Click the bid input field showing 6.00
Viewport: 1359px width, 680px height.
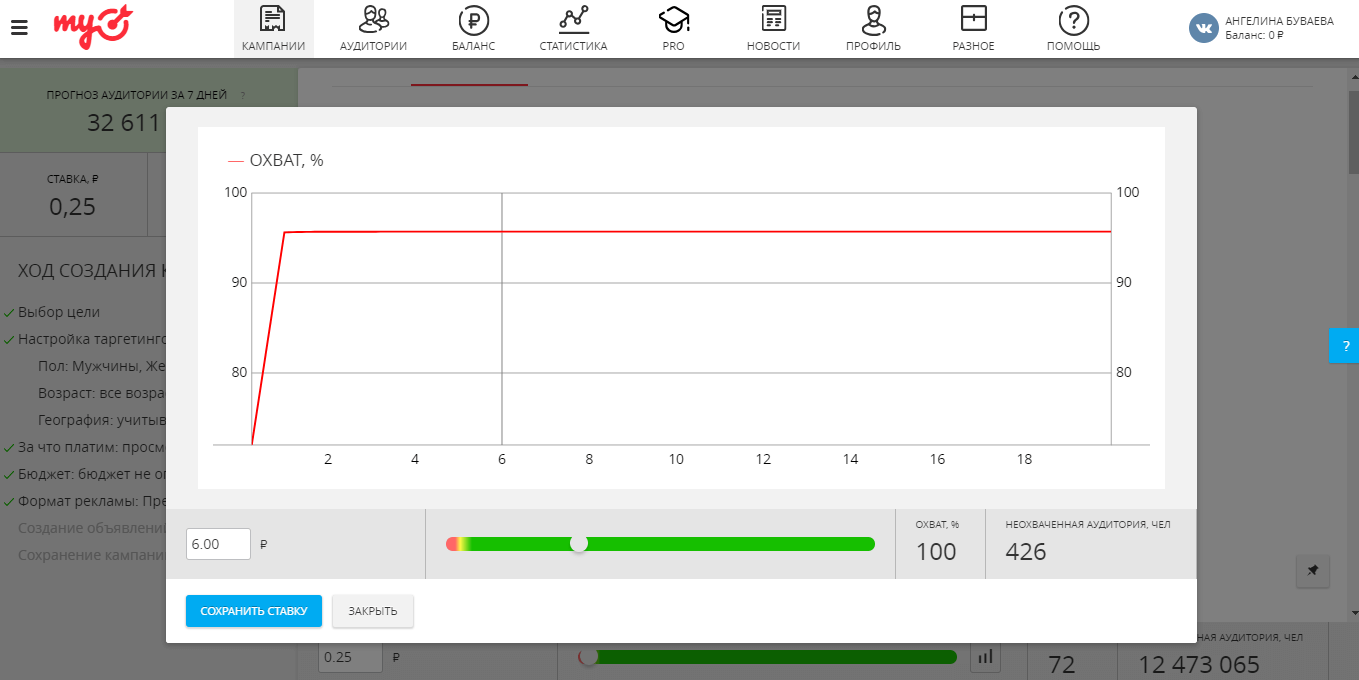218,544
